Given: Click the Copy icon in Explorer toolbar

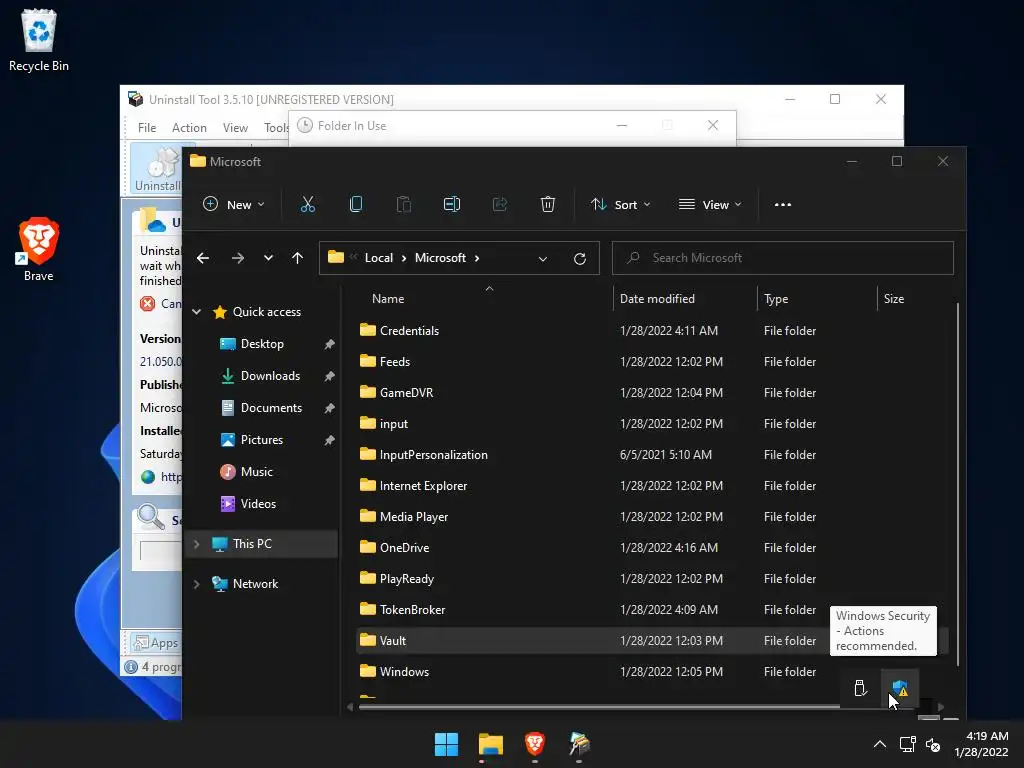Looking at the screenshot, I should tap(356, 204).
